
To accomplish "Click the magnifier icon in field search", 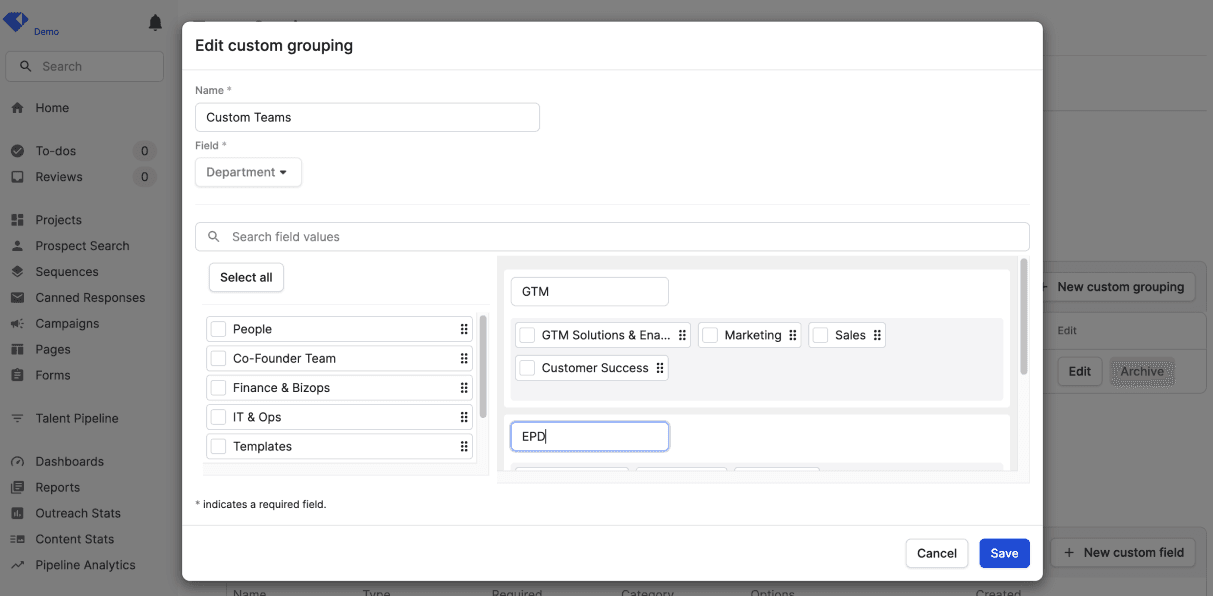I will 214,237.
